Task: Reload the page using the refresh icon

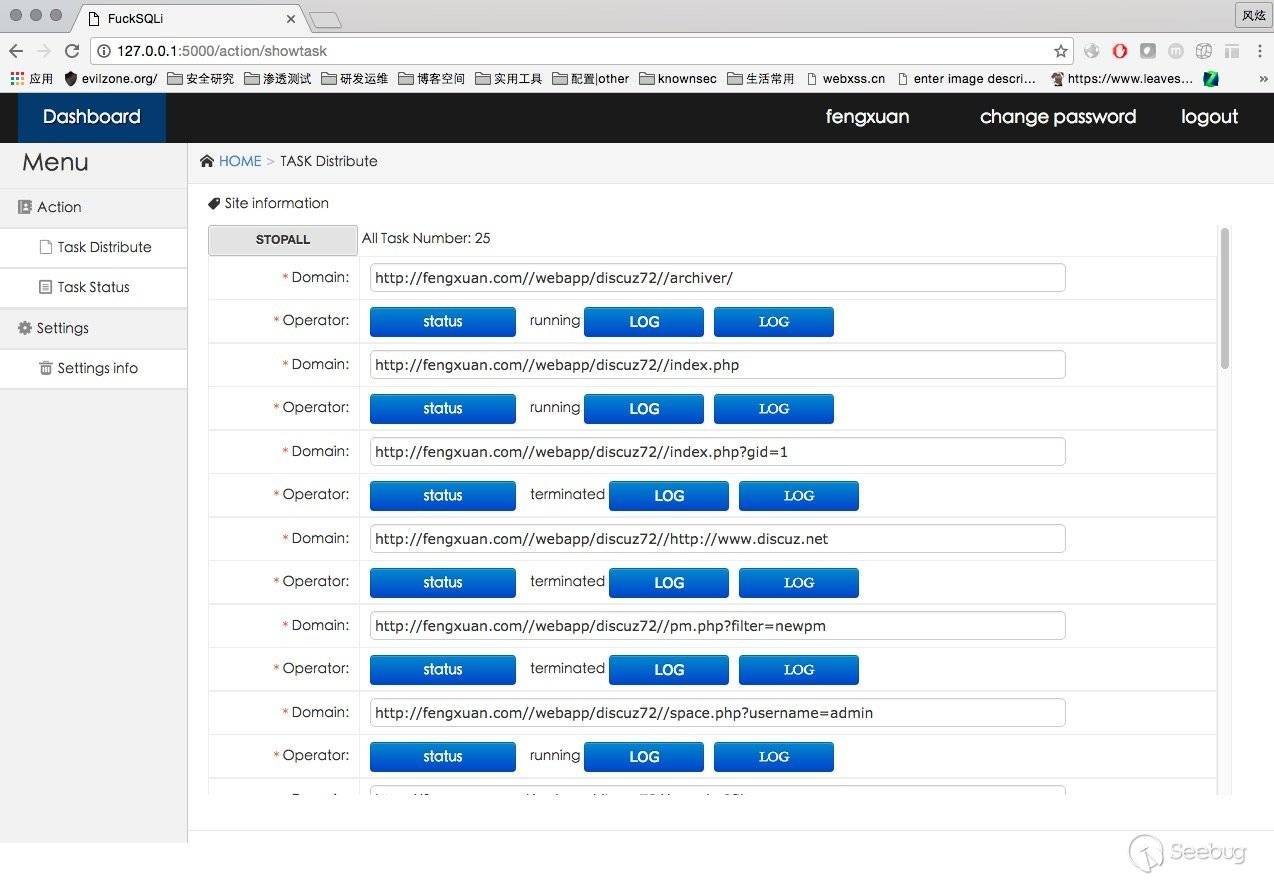Action: click(71, 51)
